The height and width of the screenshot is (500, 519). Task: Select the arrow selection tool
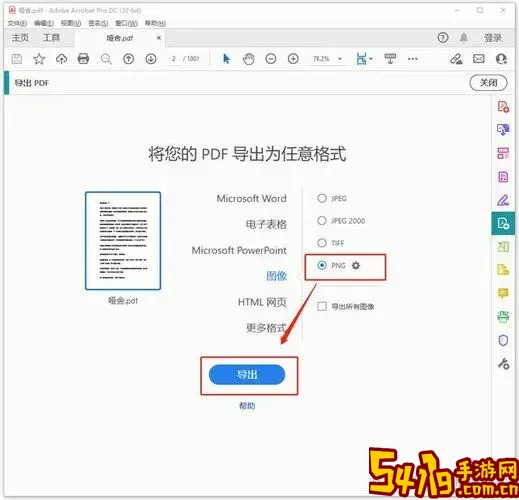tap(226, 59)
